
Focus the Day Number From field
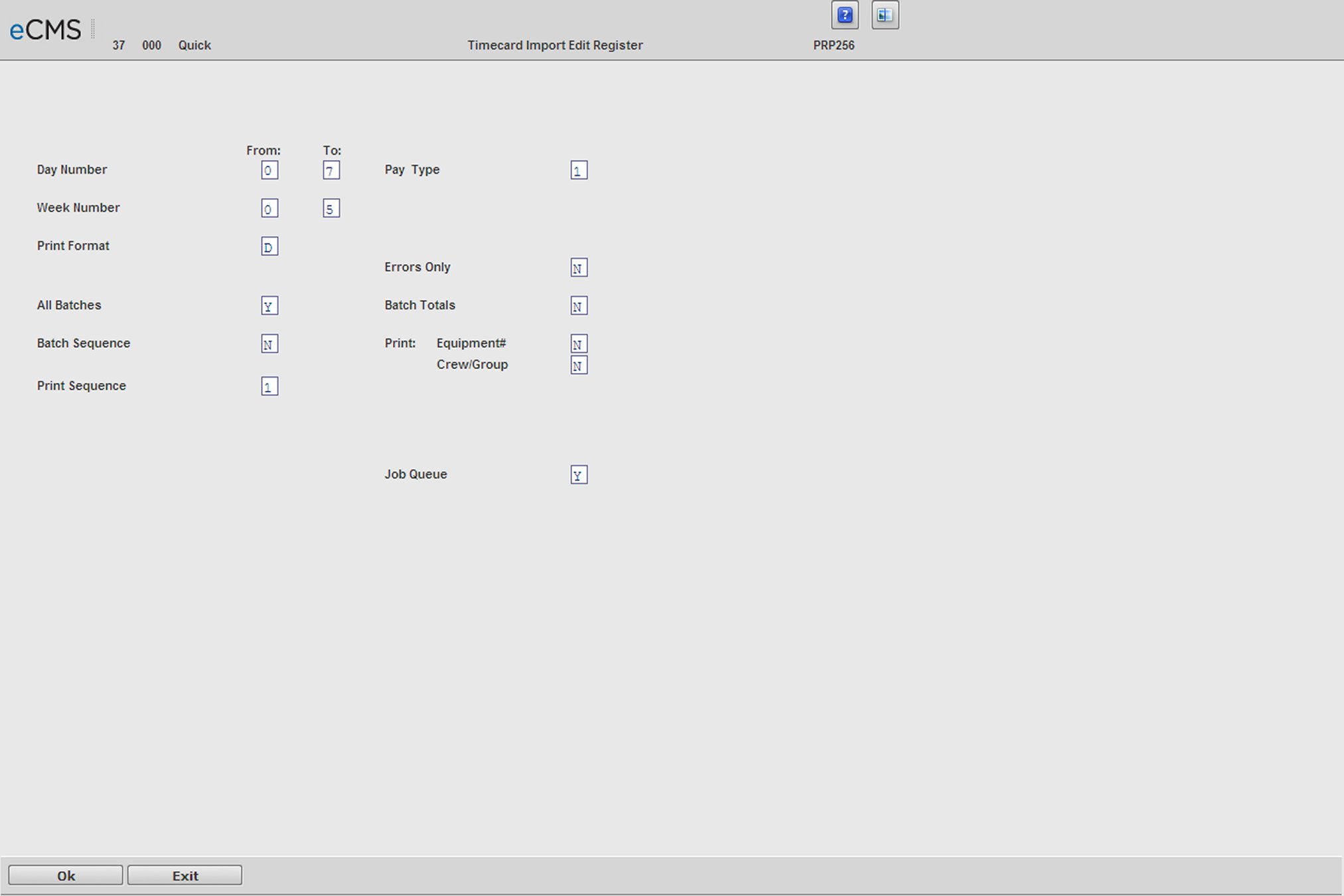pos(269,171)
